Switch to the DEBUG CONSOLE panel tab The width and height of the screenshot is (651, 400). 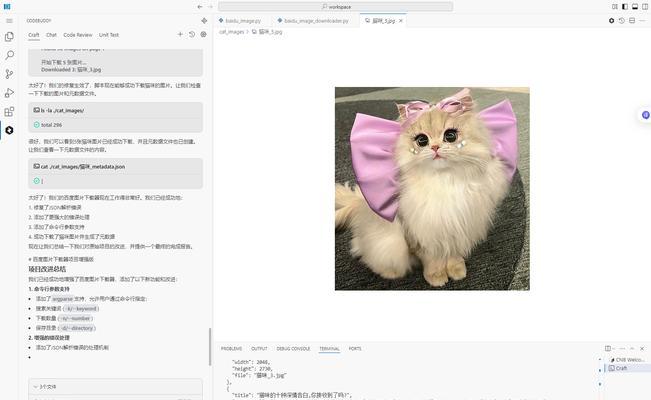point(294,348)
